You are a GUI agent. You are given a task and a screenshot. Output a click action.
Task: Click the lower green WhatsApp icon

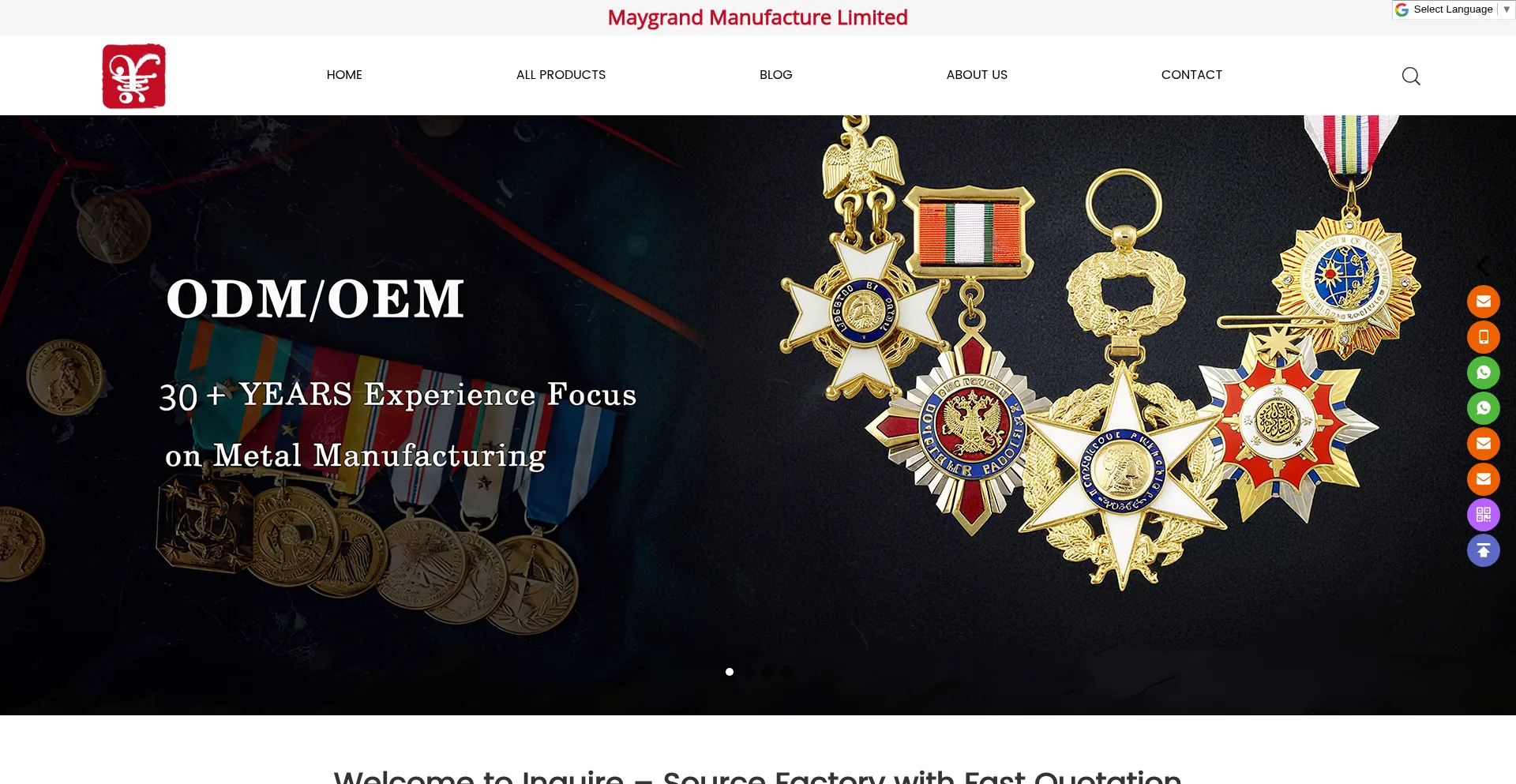click(1484, 408)
